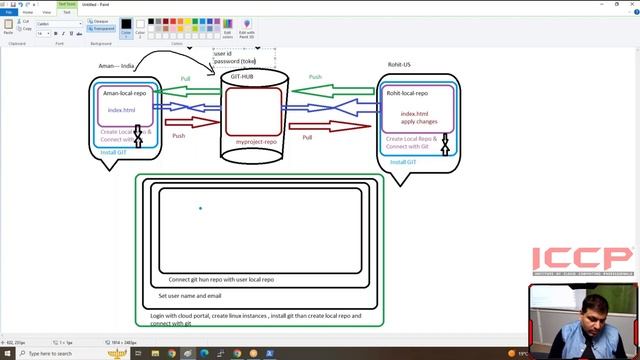The height and width of the screenshot is (360, 640).
Task: Click the canvas dimensions status bar entry
Action: click(x=121, y=342)
